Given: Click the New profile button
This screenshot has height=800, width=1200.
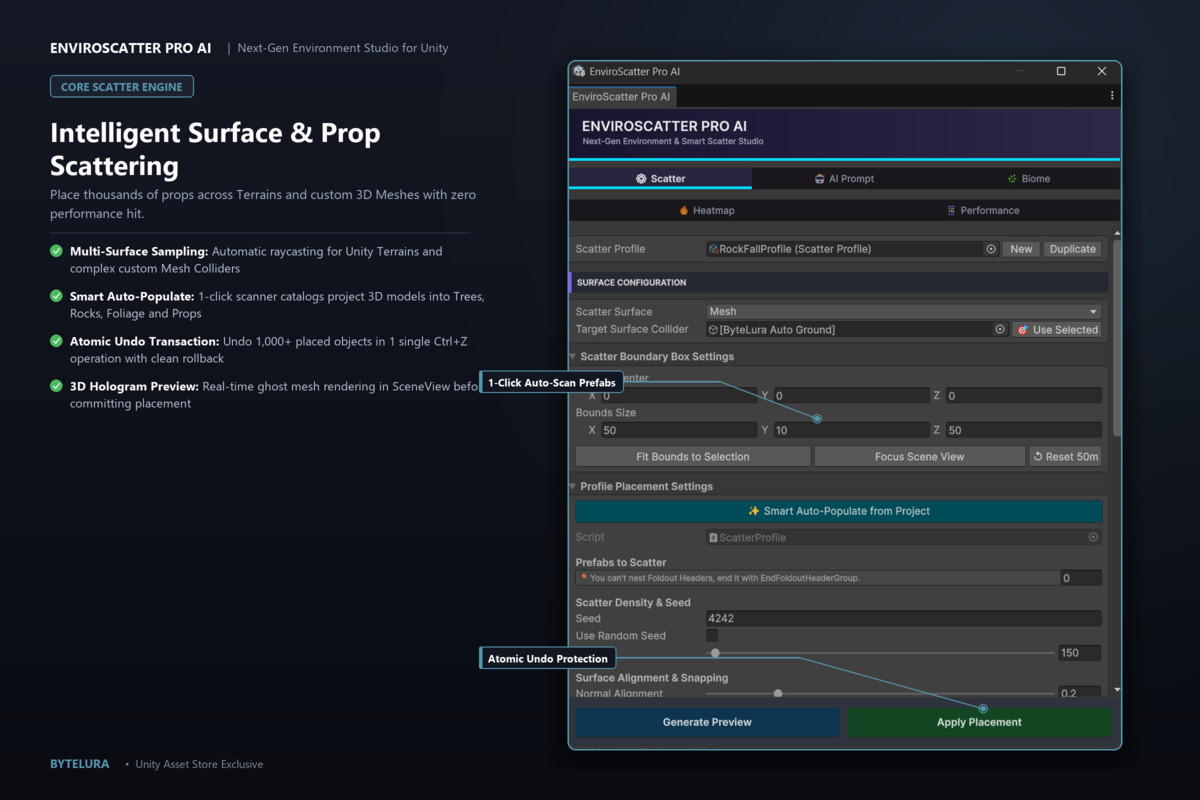Looking at the screenshot, I should 1021,249.
